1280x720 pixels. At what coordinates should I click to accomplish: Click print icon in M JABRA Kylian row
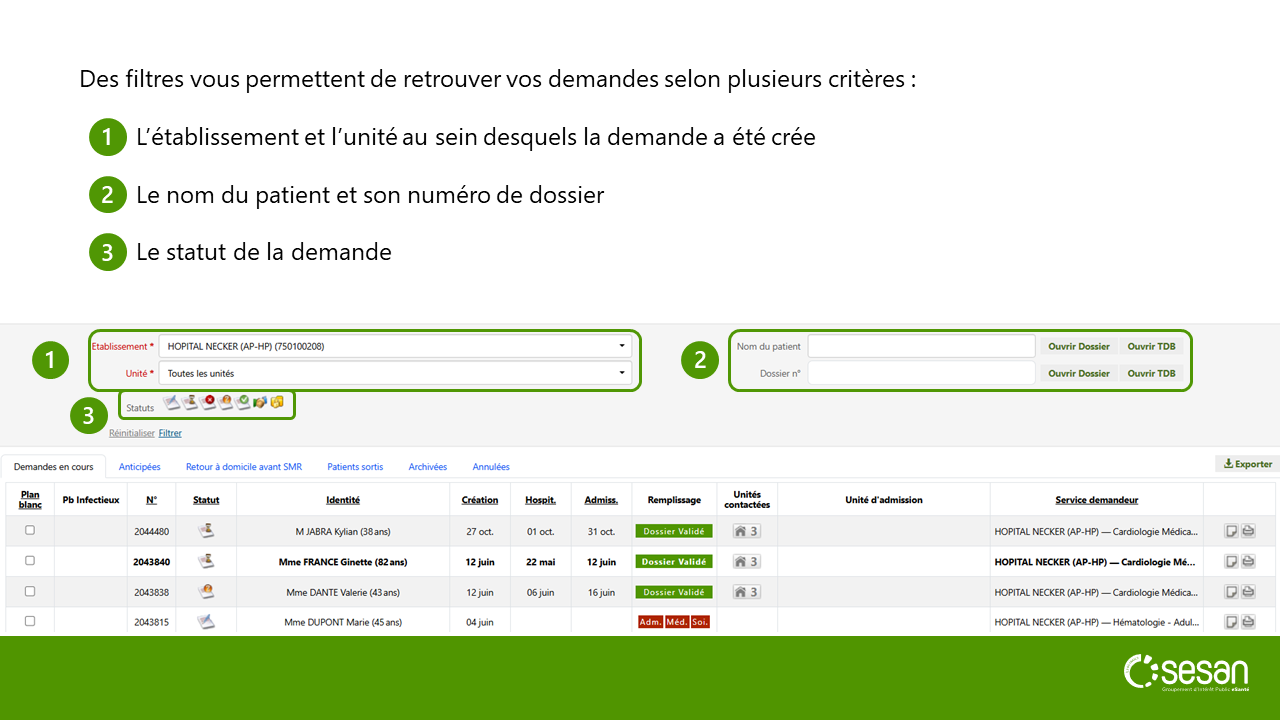pos(1248,531)
